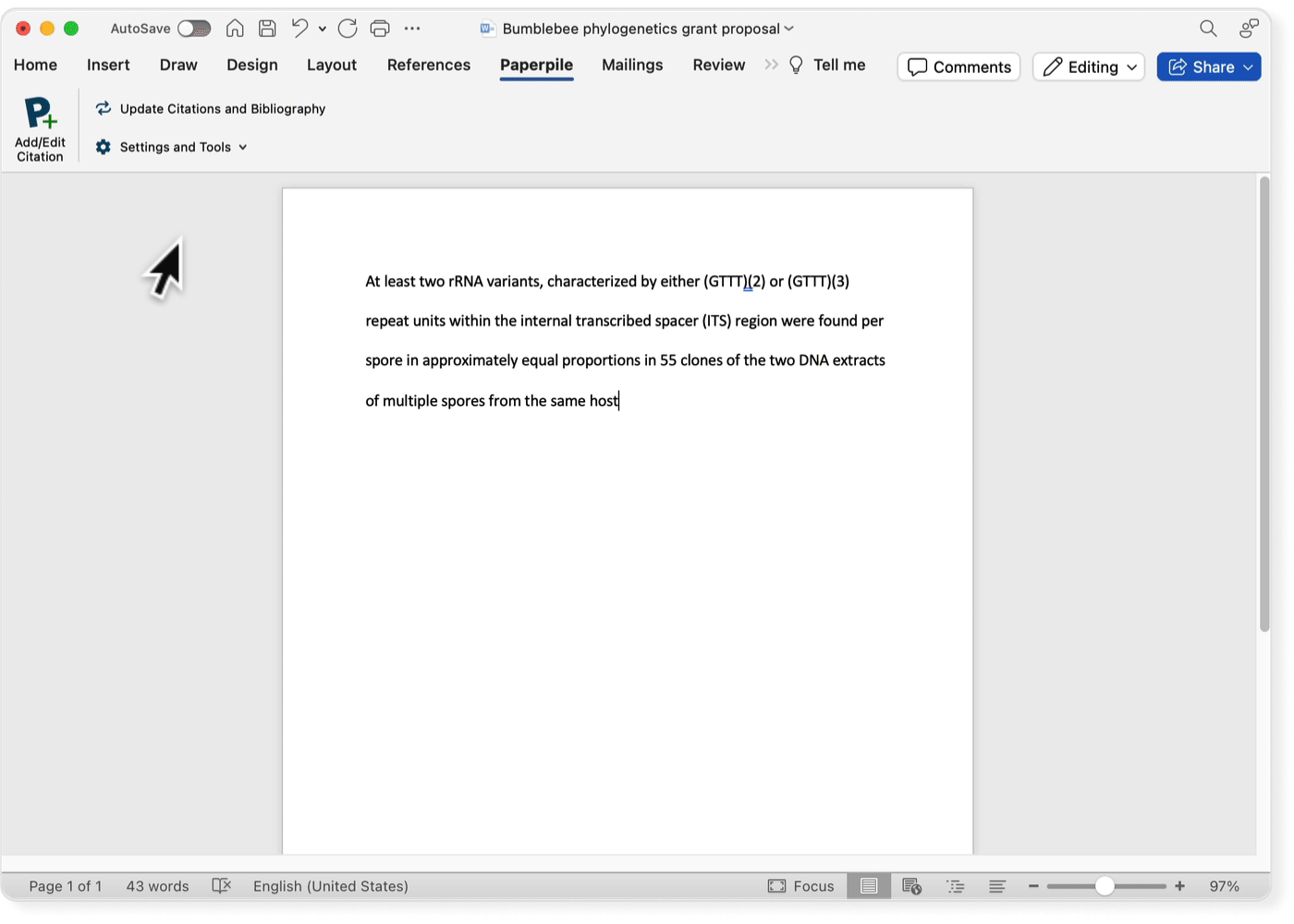Open Search with the magnifier icon
The width and height of the screenshot is (1294, 924).
1208,28
